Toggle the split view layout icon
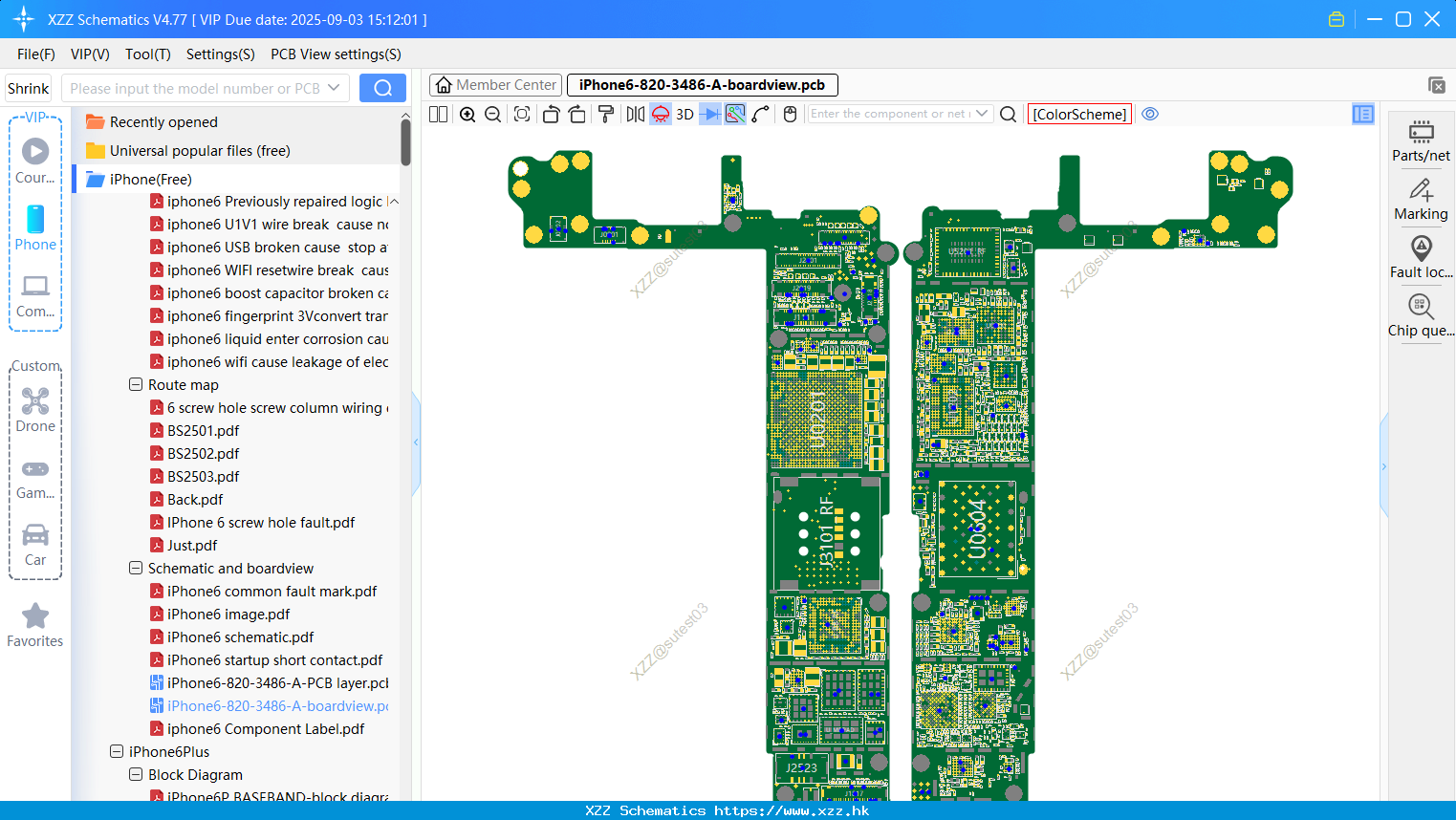Viewport: 1456px width, 820px height. click(439, 114)
